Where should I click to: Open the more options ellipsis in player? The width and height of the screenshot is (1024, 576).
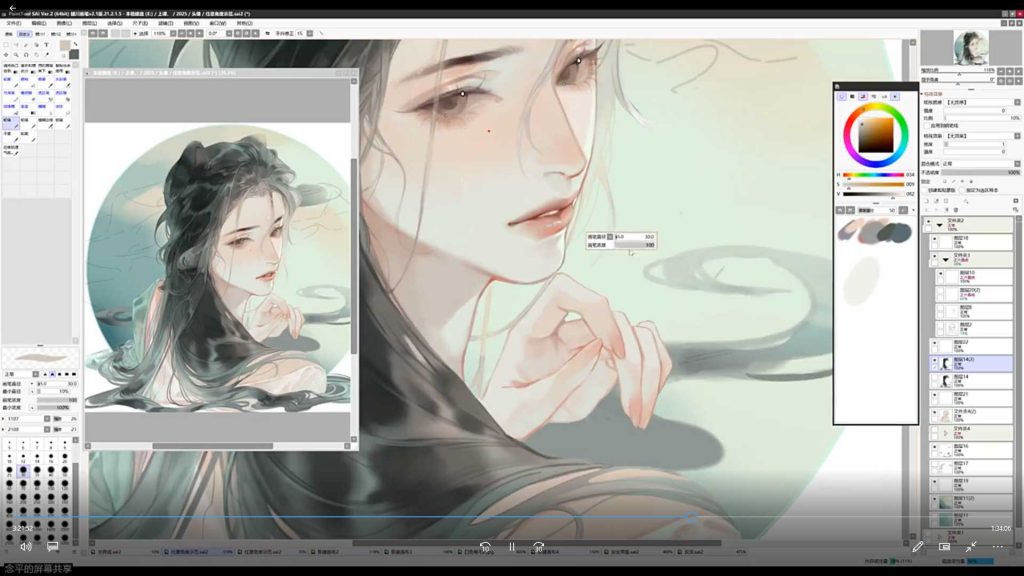click(x=997, y=547)
